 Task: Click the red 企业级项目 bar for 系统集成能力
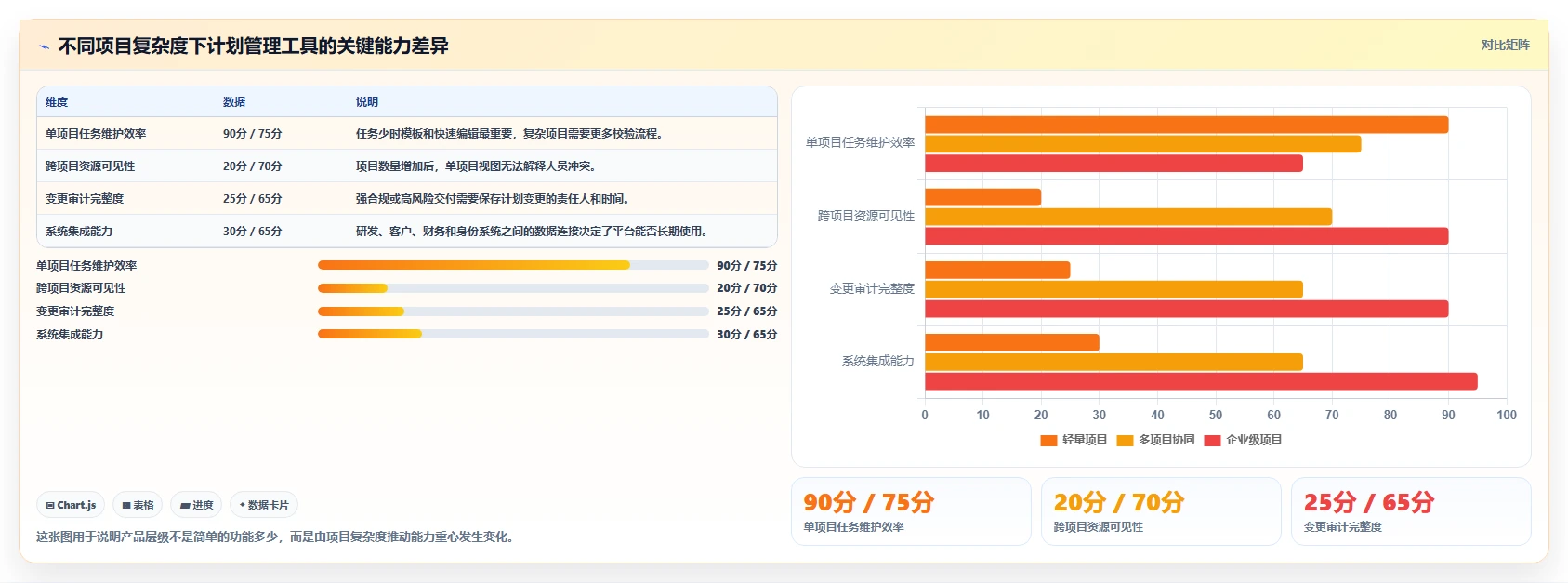tap(1201, 381)
